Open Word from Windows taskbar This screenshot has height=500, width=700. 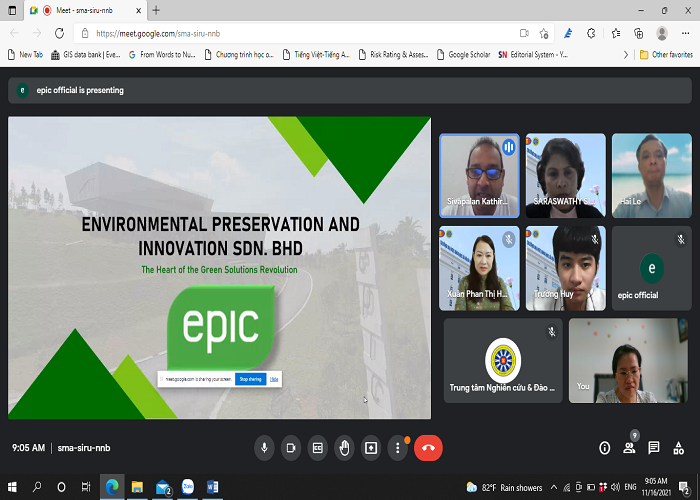point(212,487)
